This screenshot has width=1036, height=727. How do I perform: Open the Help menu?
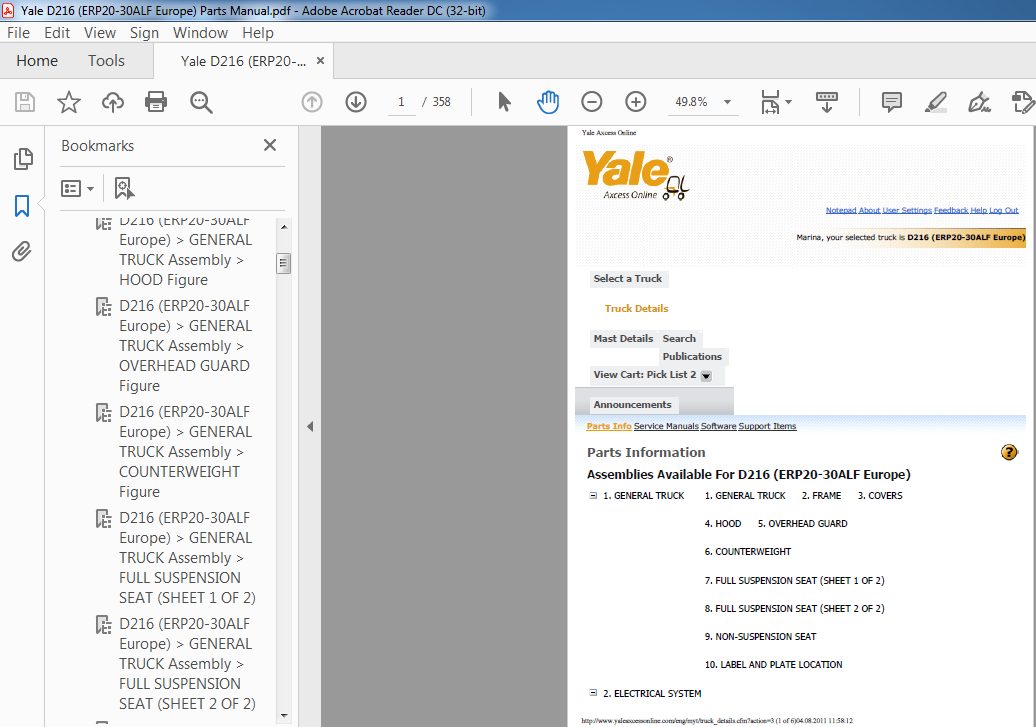pos(258,32)
